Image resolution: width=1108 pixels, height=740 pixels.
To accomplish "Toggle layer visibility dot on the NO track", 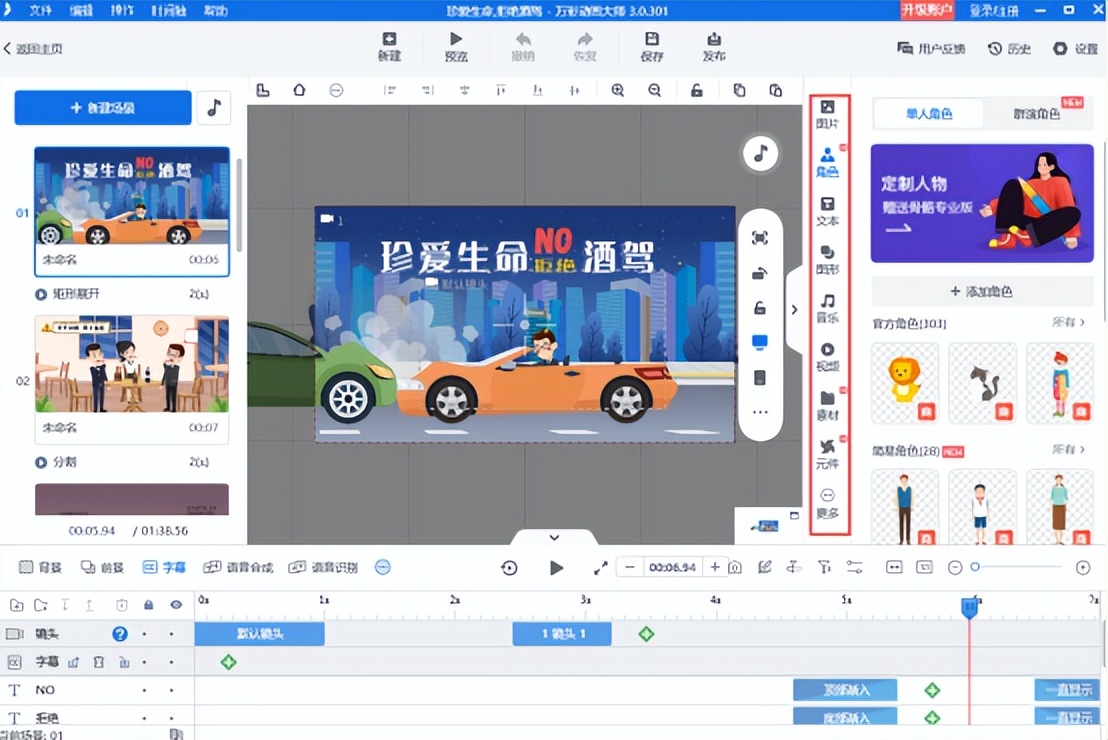I will (171, 690).
